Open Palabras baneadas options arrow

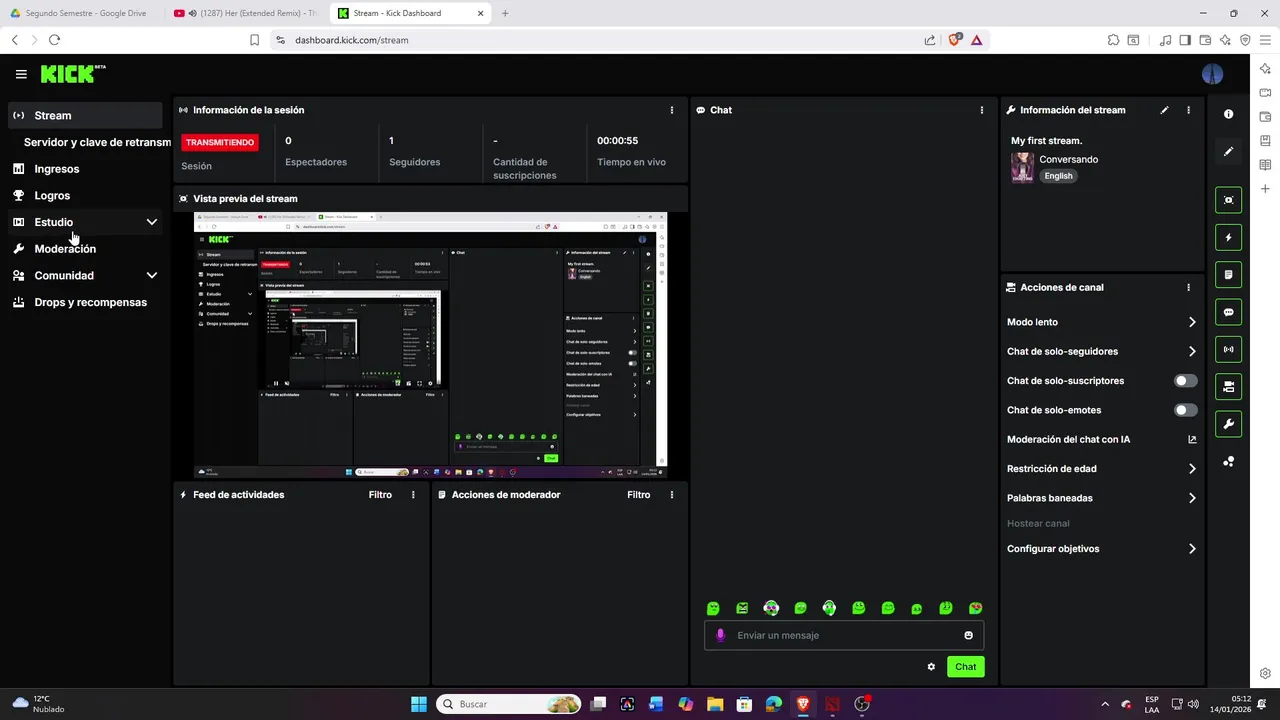point(1192,498)
